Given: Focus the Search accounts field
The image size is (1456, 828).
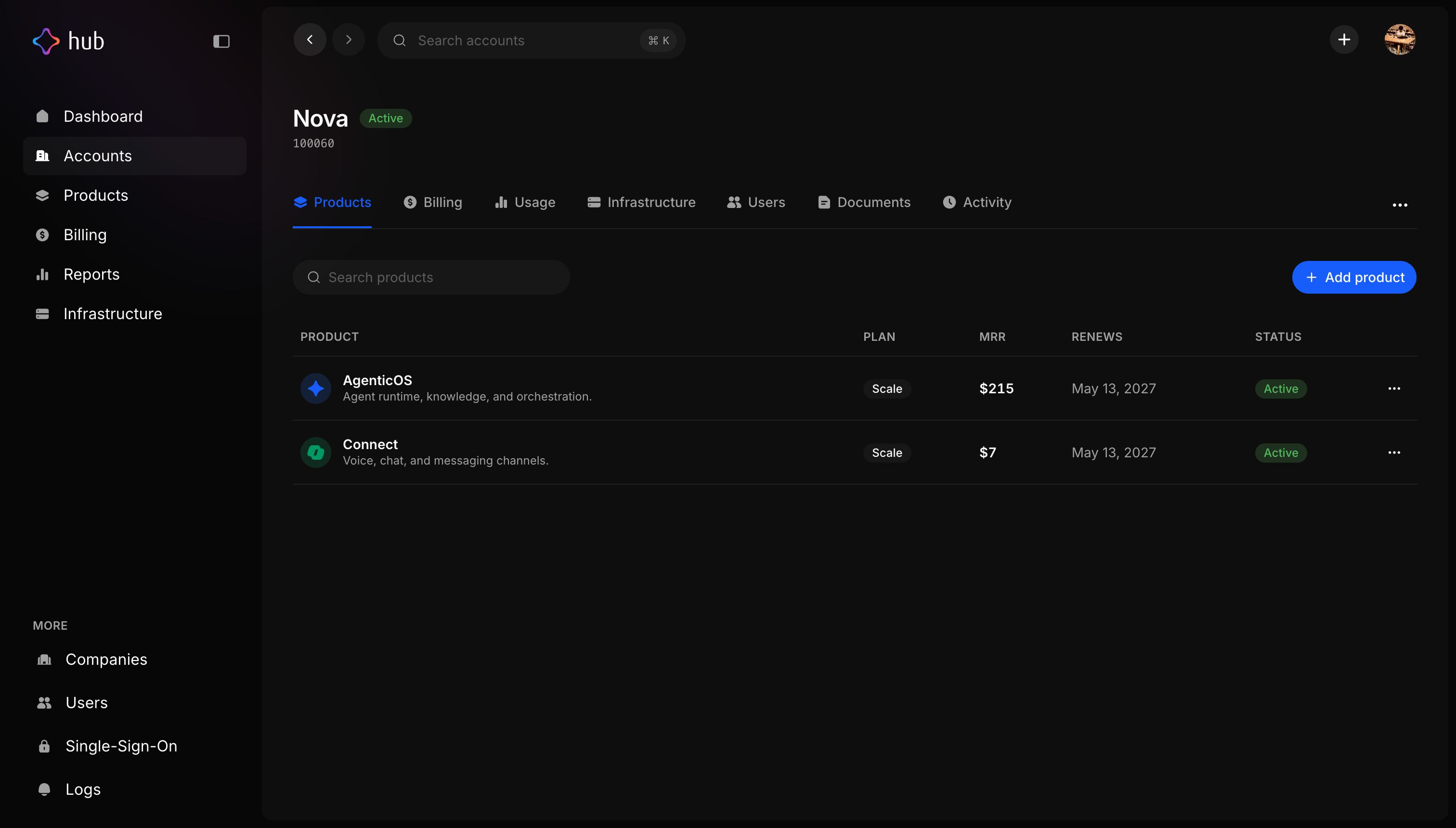Looking at the screenshot, I should coord(531,40).
